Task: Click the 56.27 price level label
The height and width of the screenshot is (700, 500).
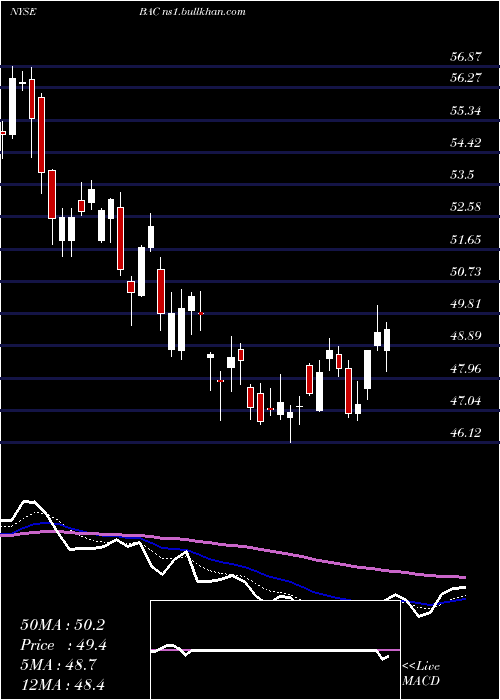Action: [466, 78]
